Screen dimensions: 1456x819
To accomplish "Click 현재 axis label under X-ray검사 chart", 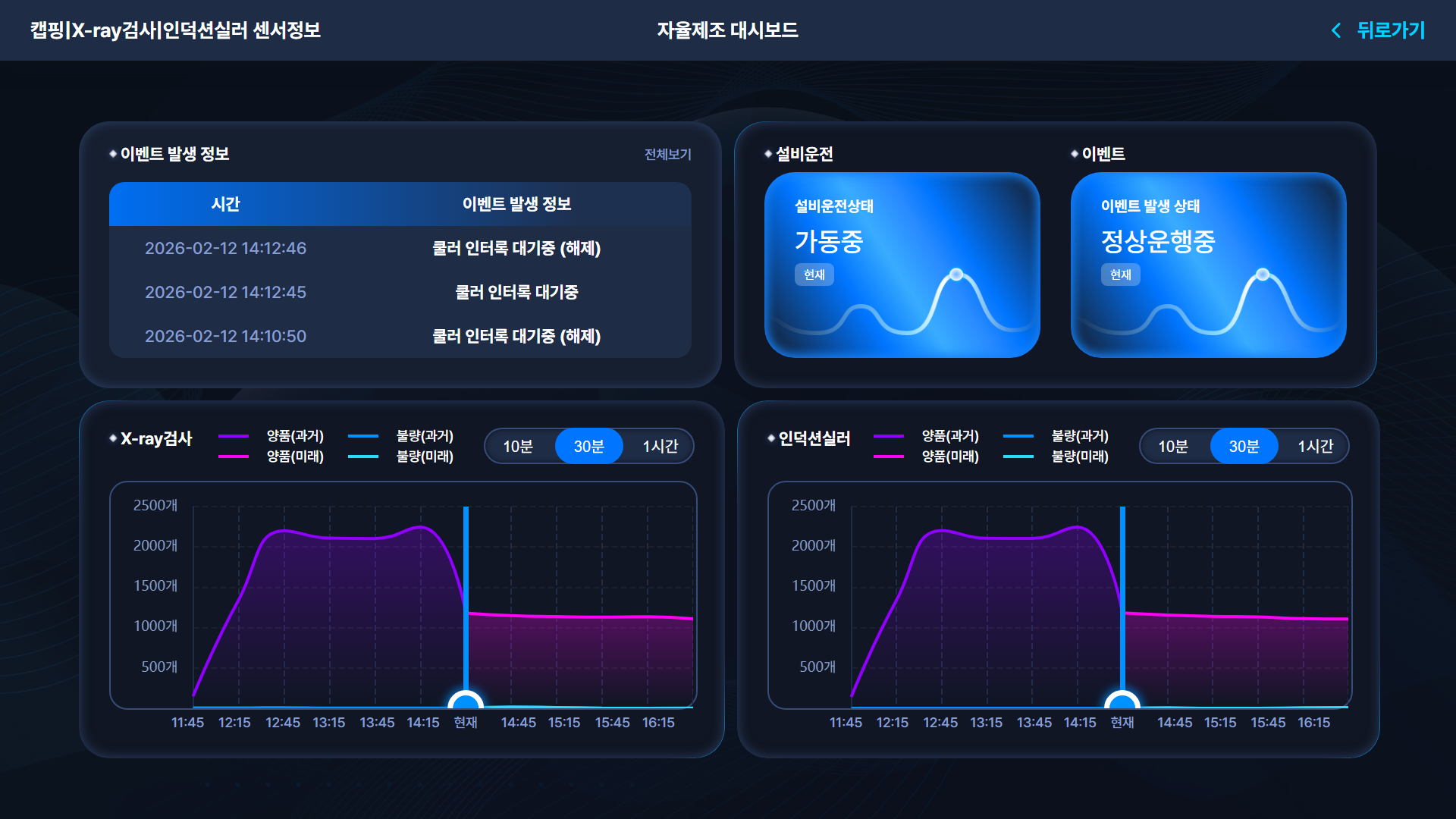I will 466,723.
